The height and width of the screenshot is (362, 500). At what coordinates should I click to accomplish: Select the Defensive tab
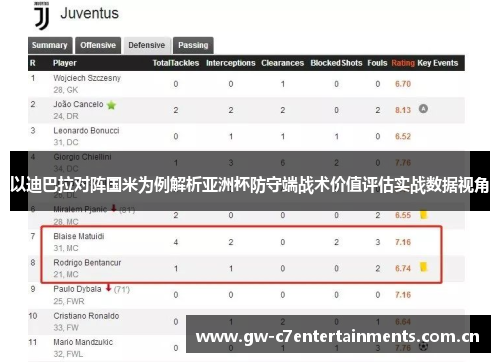point(147,45)
